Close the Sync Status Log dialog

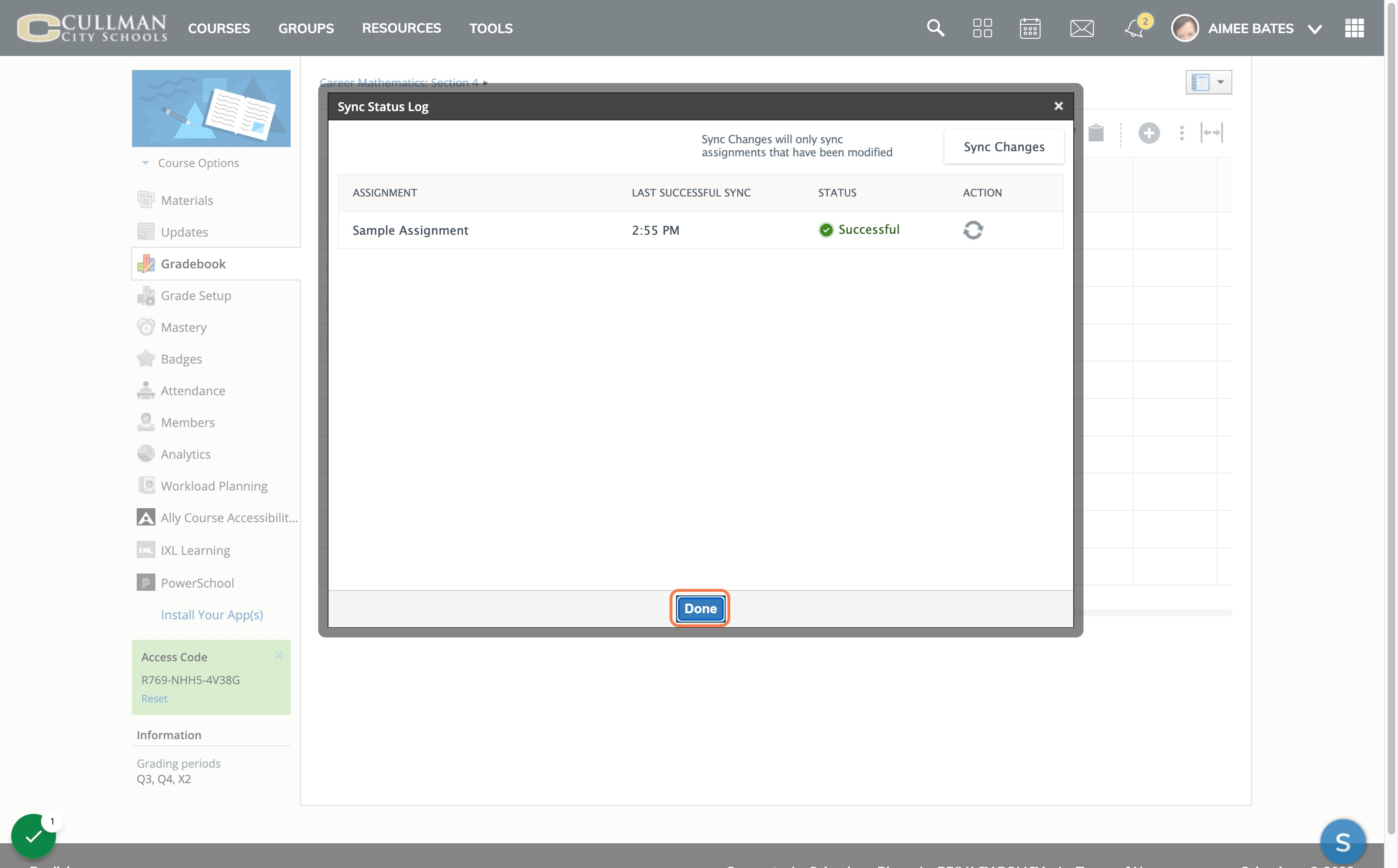[x=1059, y=106]
